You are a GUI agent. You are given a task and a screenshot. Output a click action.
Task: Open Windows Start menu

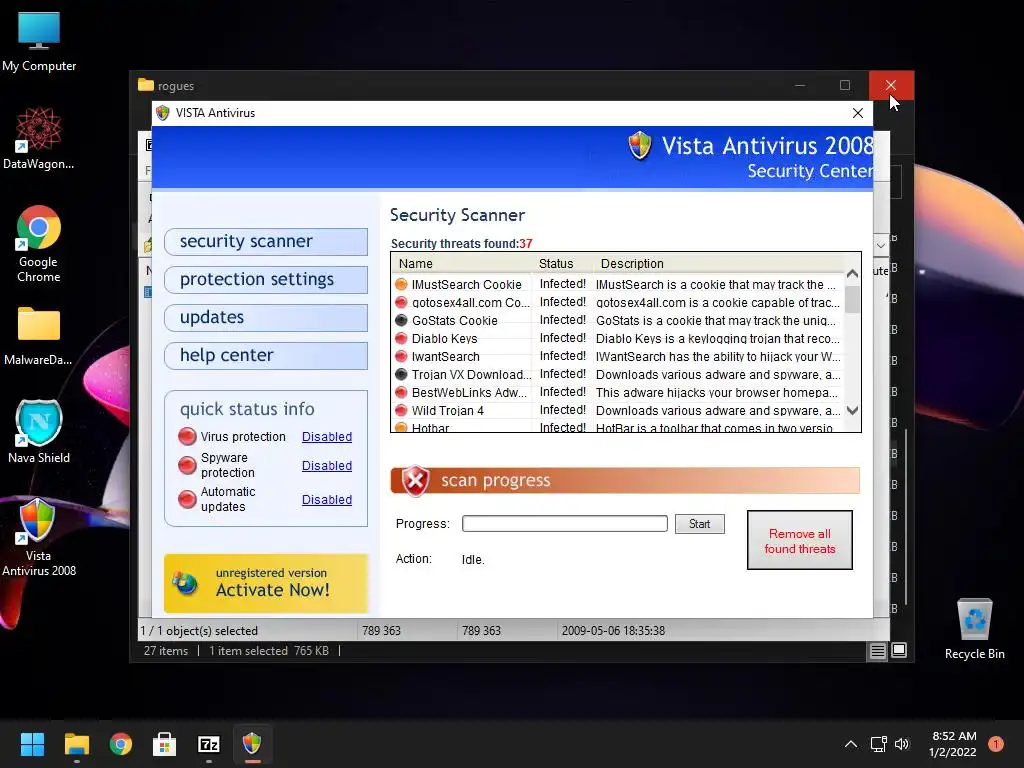click(32, 744)
